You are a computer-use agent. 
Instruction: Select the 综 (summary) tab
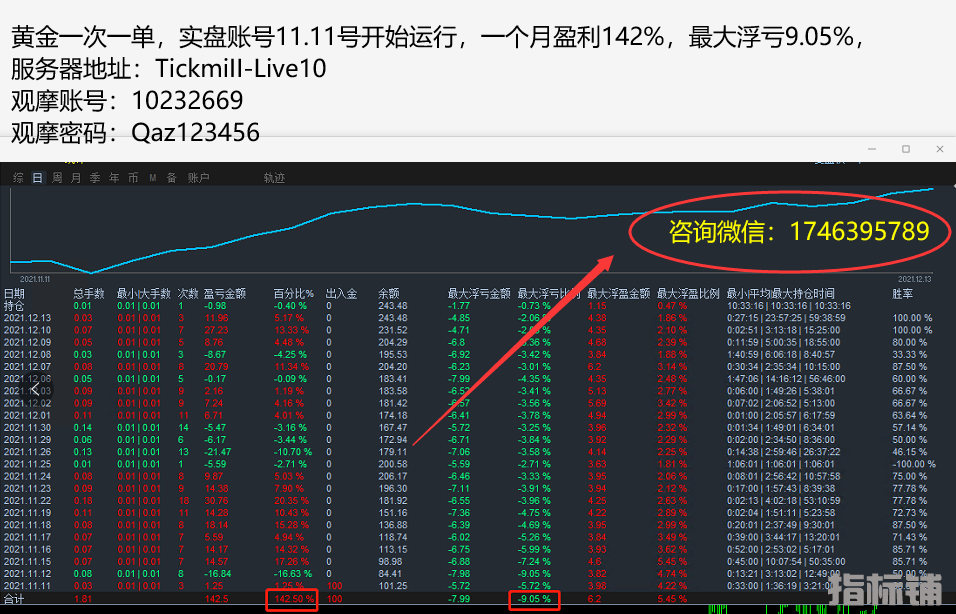coord(18,178)
